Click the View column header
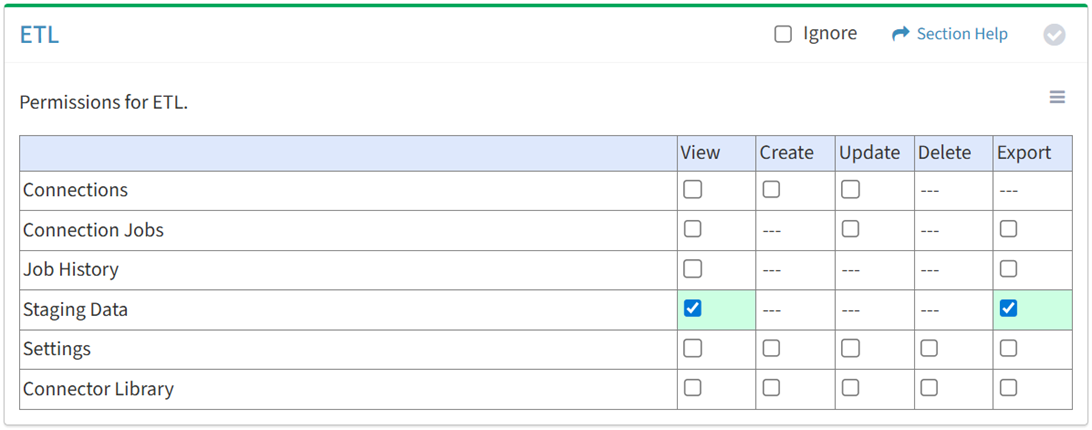 click(700, 153)
